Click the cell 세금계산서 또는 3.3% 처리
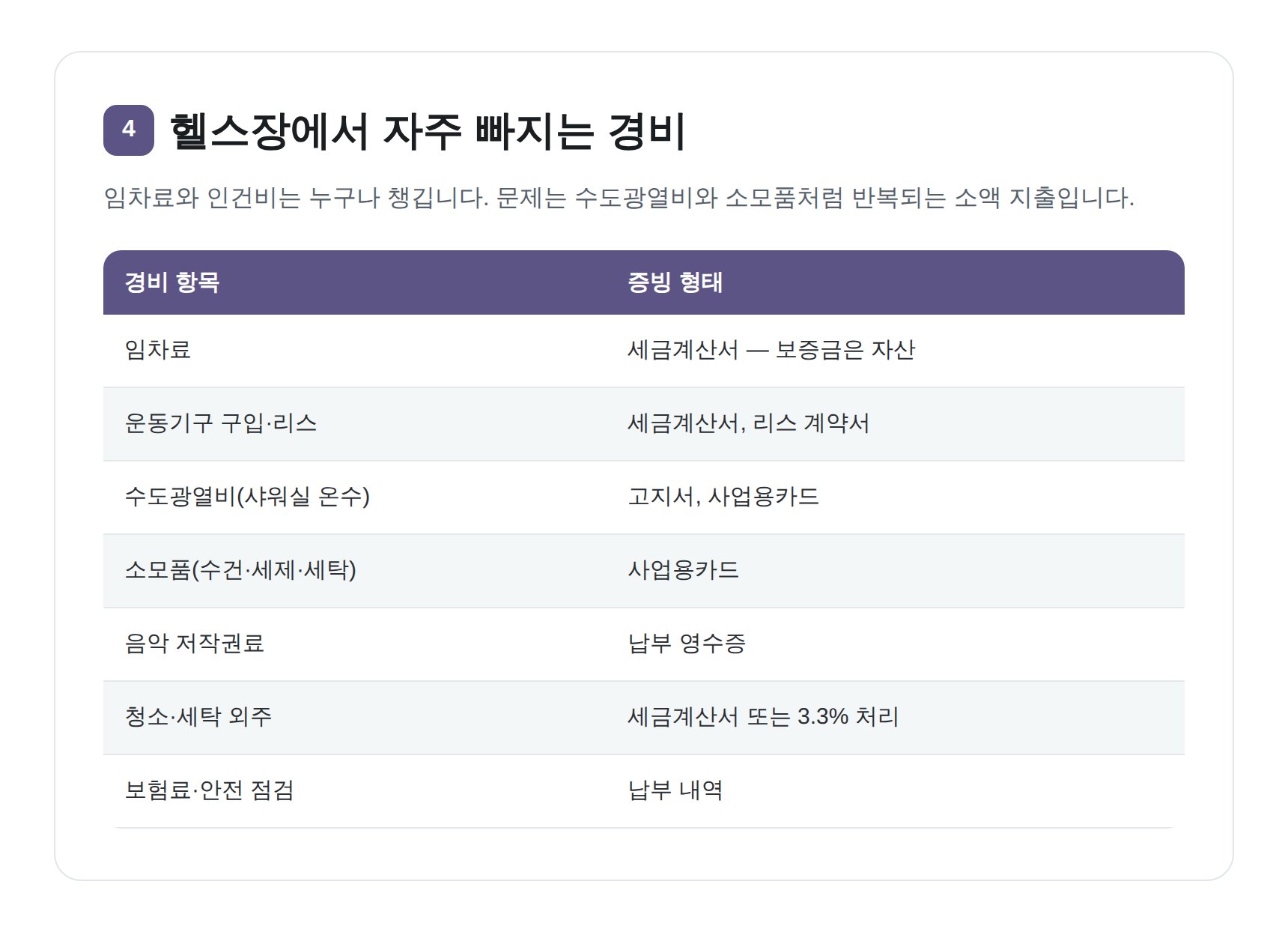The height and width of the screenshot is (932, 1288). point(896,718)
